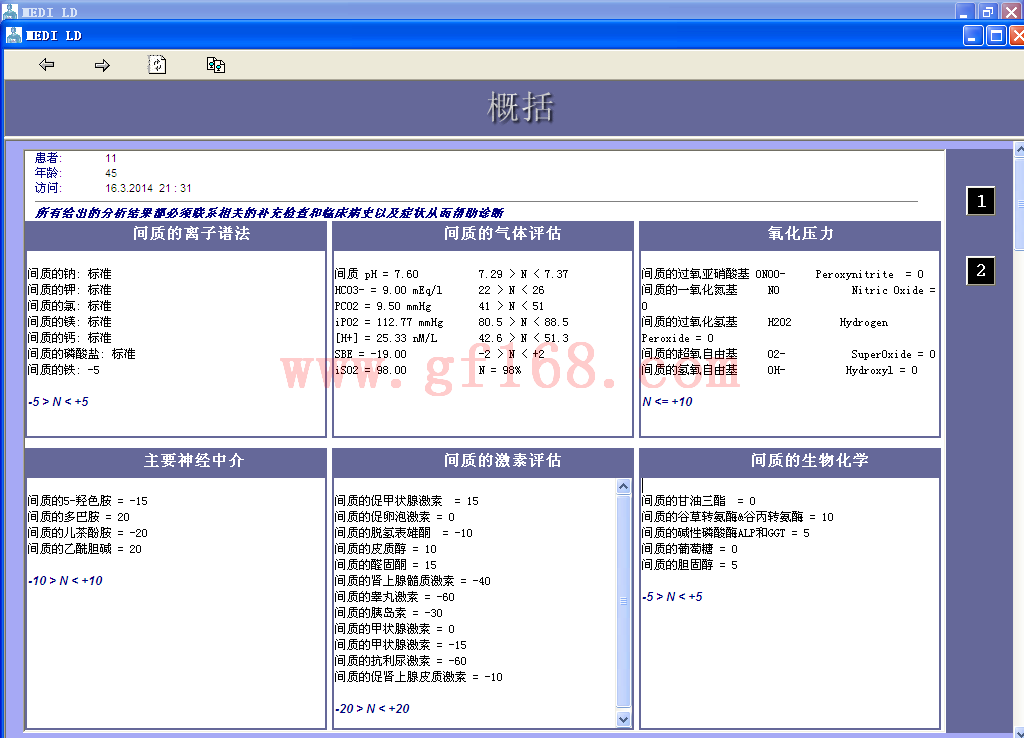
Task: Maximize the inner MEDI LD window
Action: coord(996,36)
